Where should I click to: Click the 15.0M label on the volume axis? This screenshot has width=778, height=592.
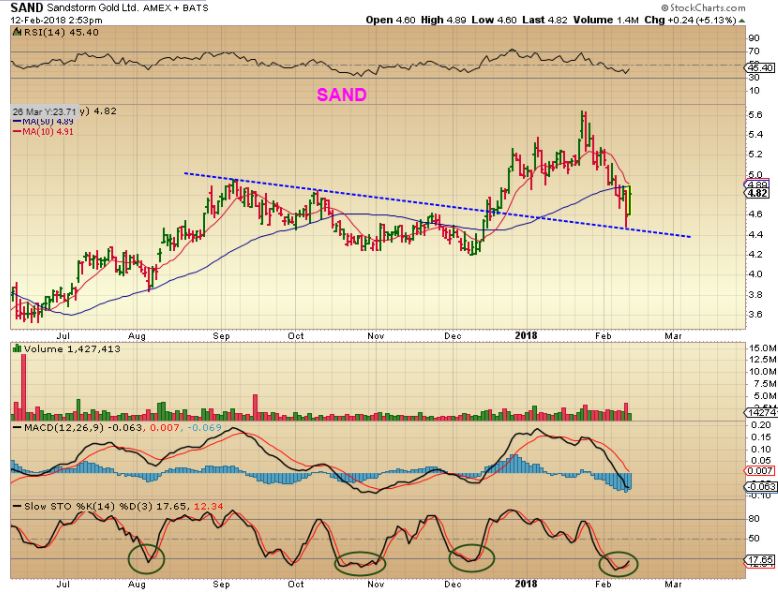point(763,348)
